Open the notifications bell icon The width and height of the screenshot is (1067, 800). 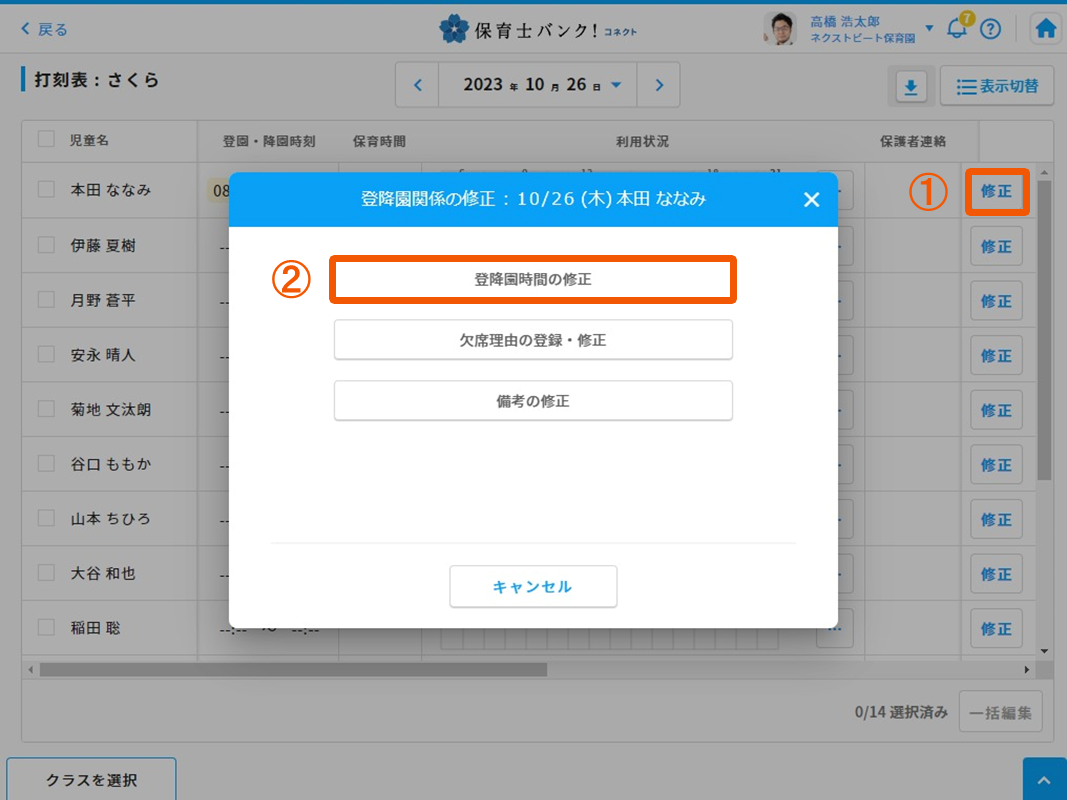click(x=957, y=29)
